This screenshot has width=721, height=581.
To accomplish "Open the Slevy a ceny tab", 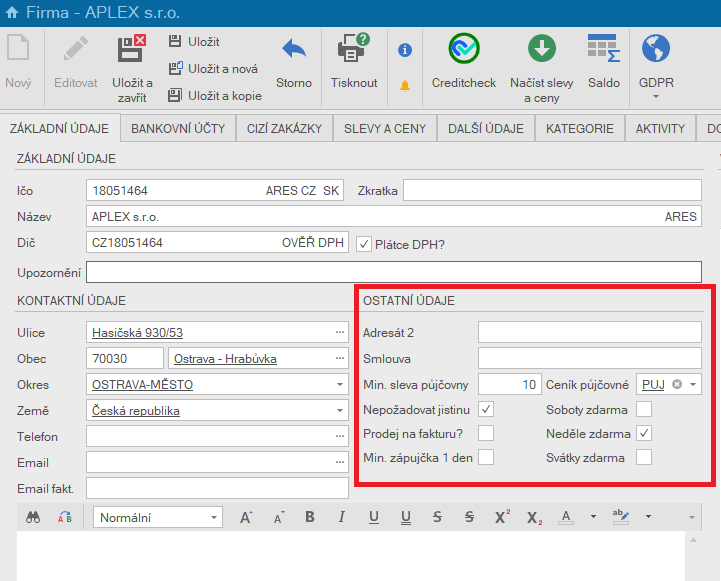I will [x=385, y=128].
